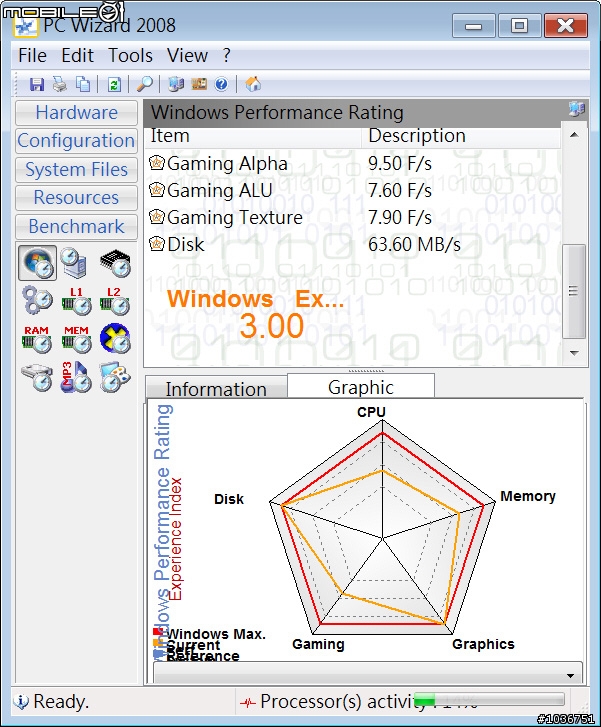Click the computer monitor toolbar icon
This screenshot has height=727, width=601.
[x=176, y=84]
